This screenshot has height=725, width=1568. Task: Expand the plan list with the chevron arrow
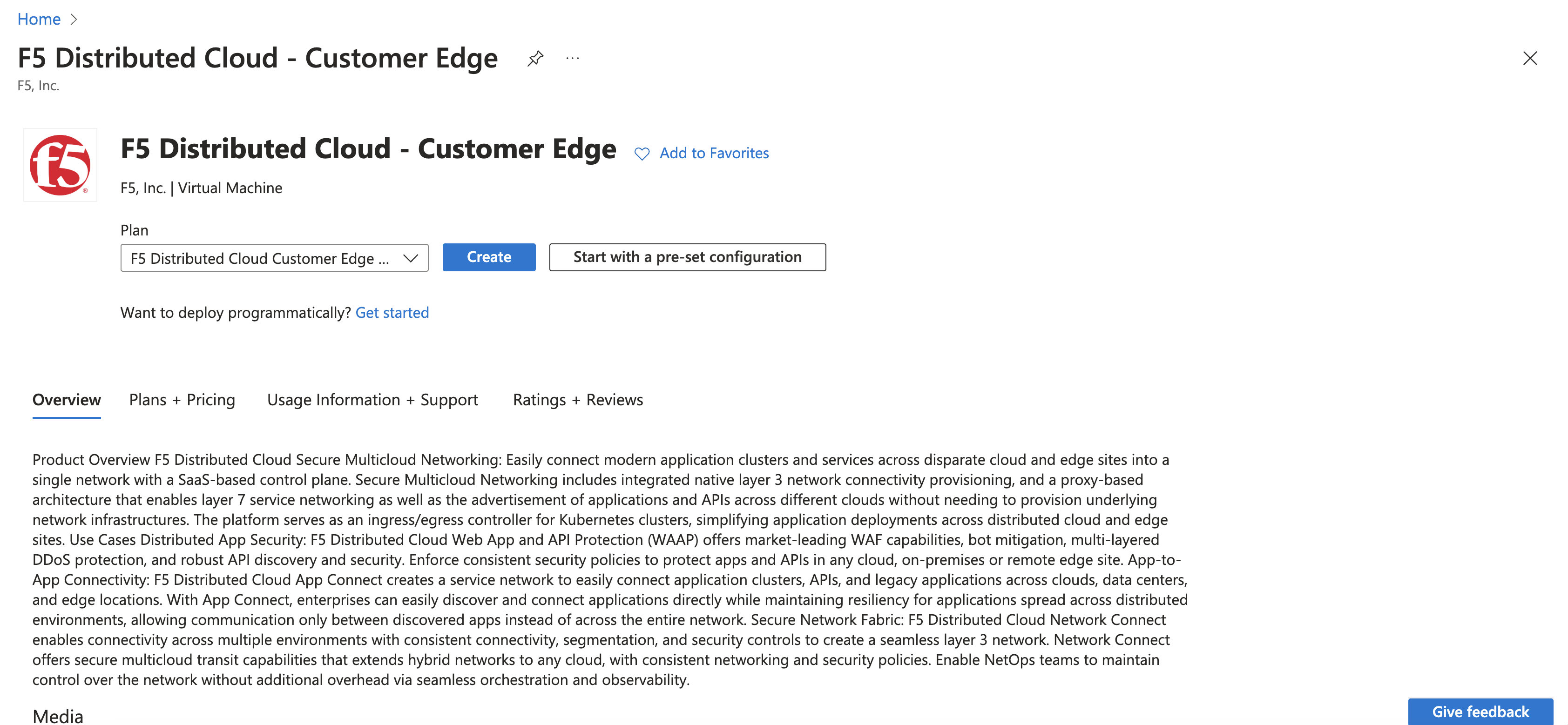pyautogui.click(x=409, y=257)
